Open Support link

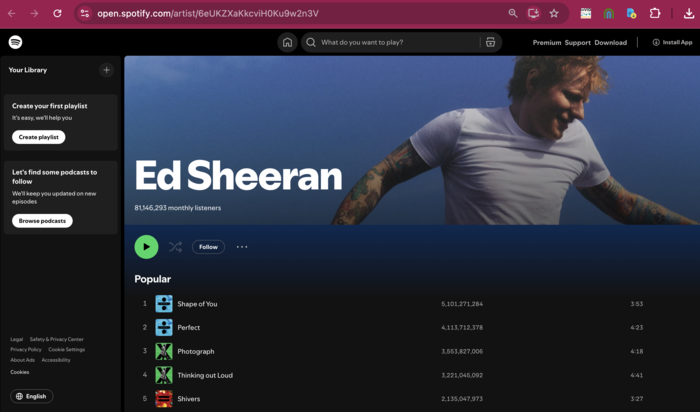(578, 42)
